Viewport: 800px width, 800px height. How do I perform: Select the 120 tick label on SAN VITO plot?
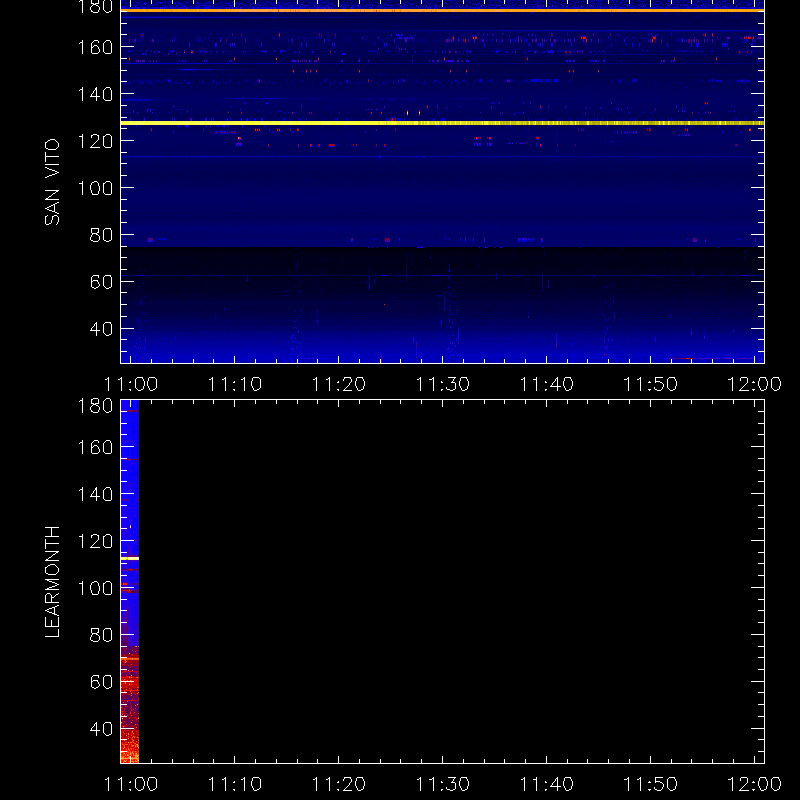[95, 141]
